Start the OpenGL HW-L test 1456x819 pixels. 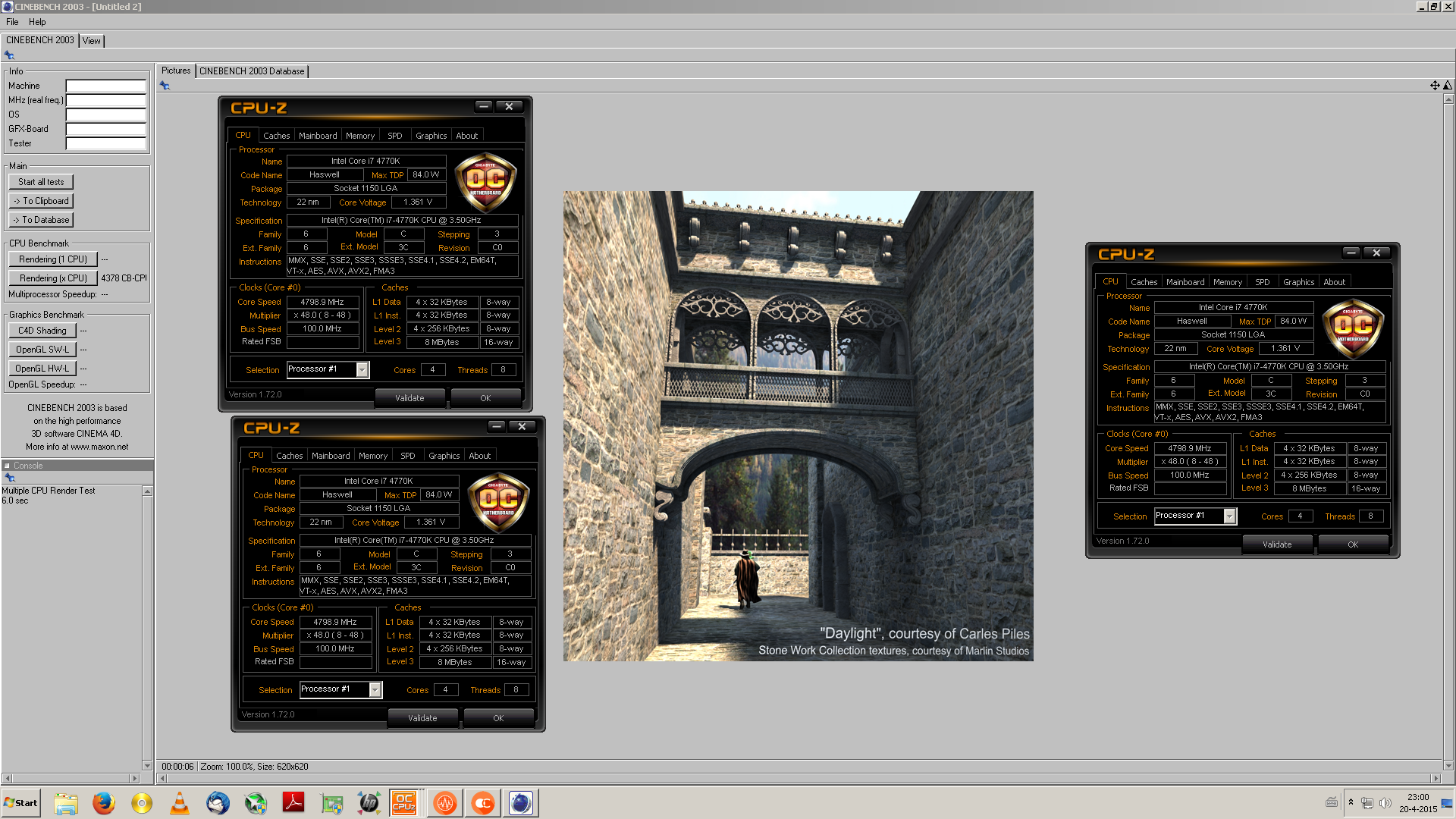42,369
